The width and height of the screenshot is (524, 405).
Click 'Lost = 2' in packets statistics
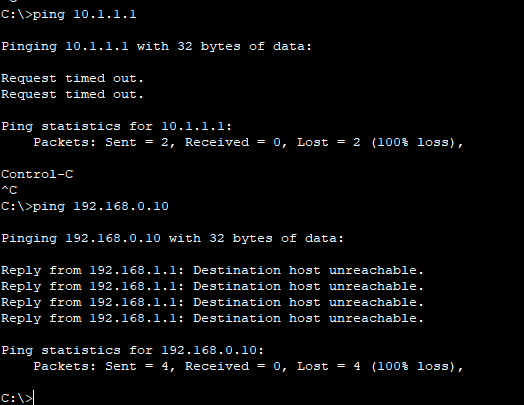click(329, 142)
